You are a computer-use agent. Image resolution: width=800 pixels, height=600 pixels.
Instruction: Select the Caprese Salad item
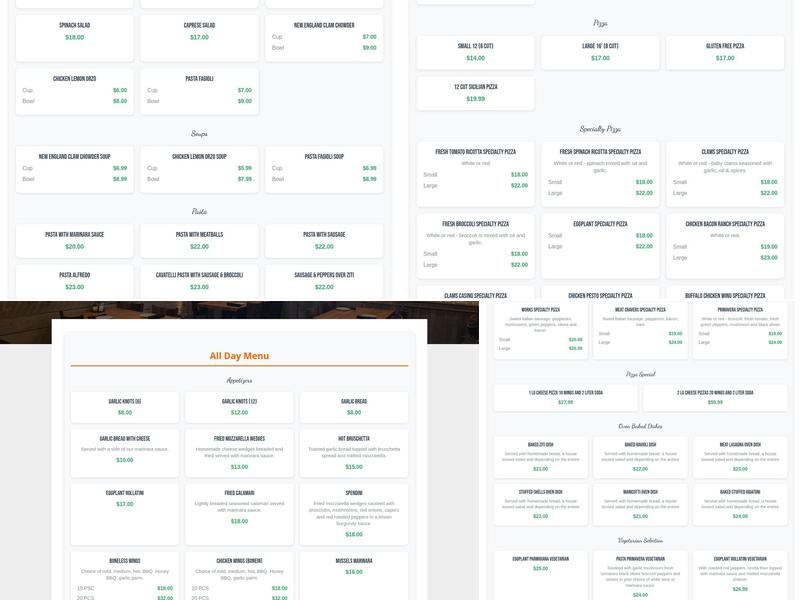coord(199,31)
